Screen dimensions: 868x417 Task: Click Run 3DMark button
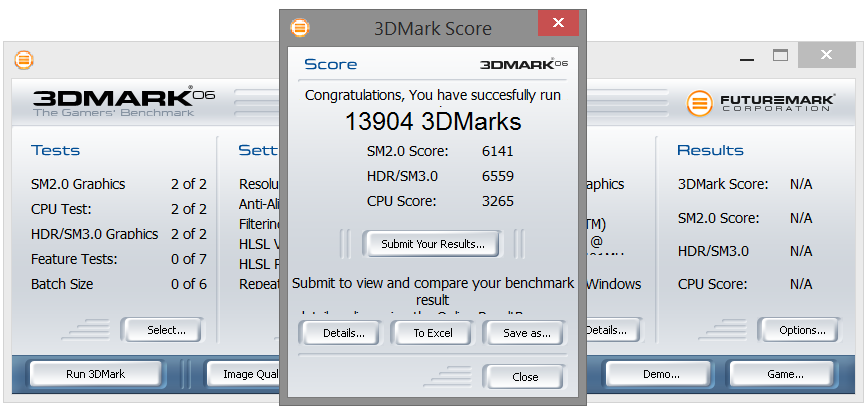coord(95,374)
